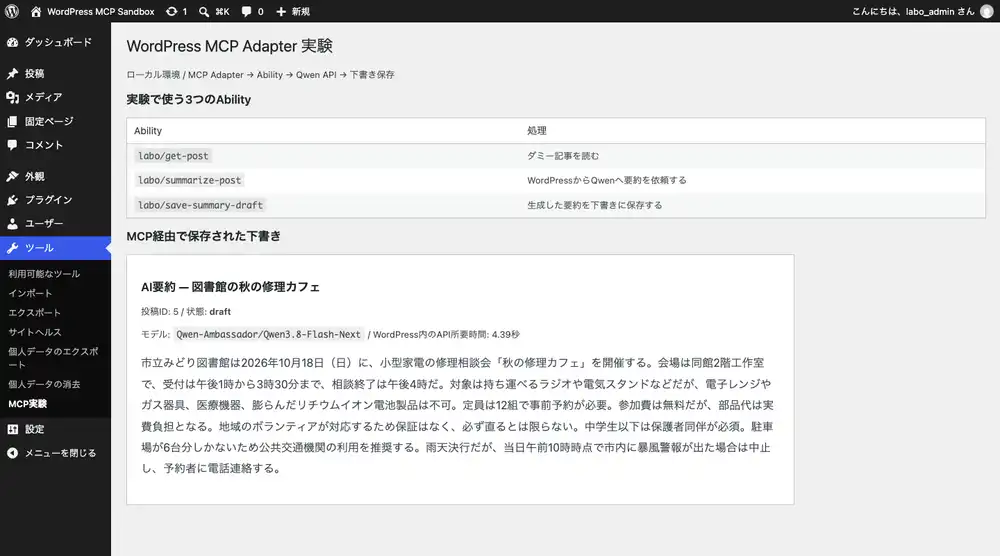The height and width of the screenshot is (556, 1000).
Task: Click the 投稿 pin icon
Action: tap(12, 73)
